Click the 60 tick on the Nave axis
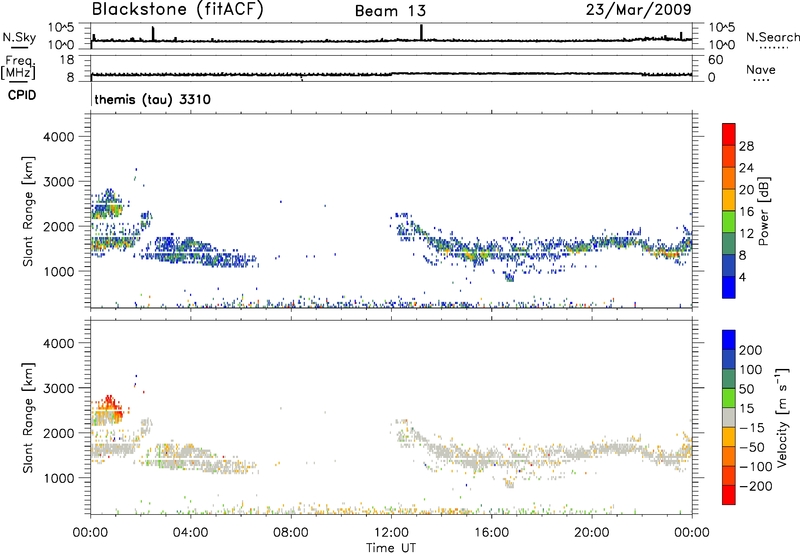This screenshot has width=800, height=554. pos(715,60)
